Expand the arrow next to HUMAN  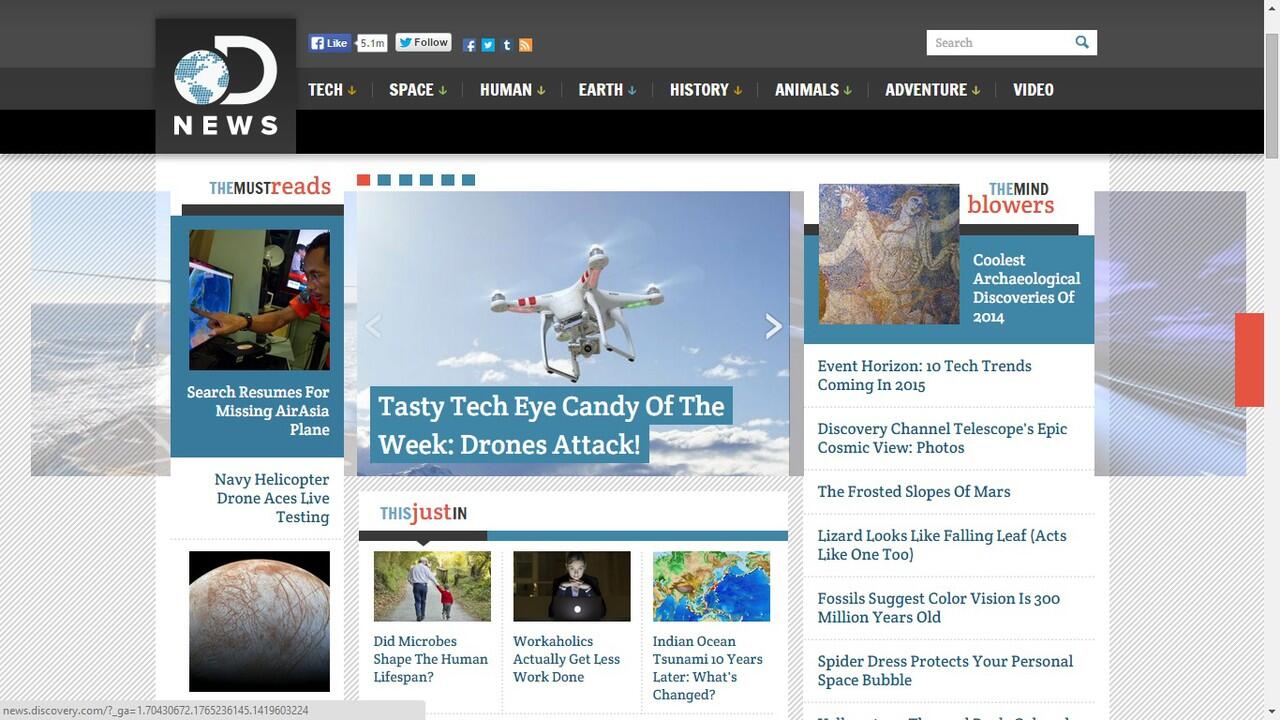click(x=541, y=90)
